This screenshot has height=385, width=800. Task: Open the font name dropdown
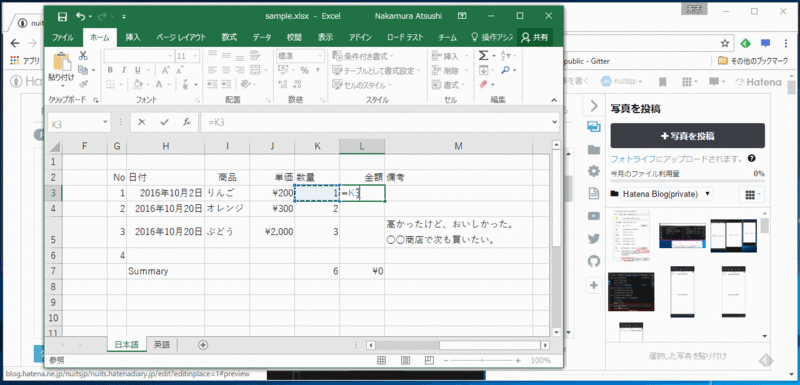tap(170, 56)
